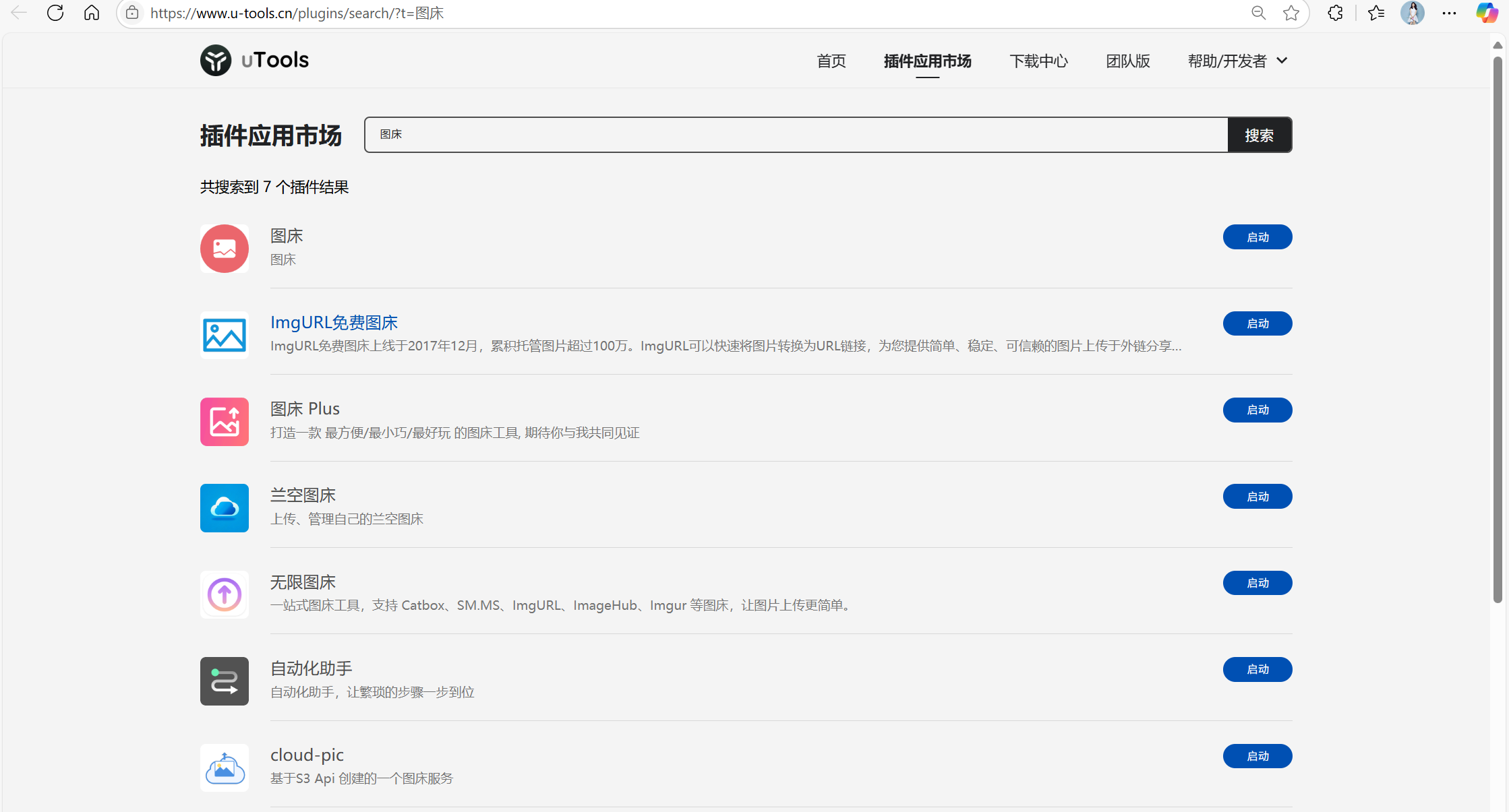Click the browser address bar URL
Viewport: 1509px width, 812px height.
pyautogui.click(x=297, y=13)
